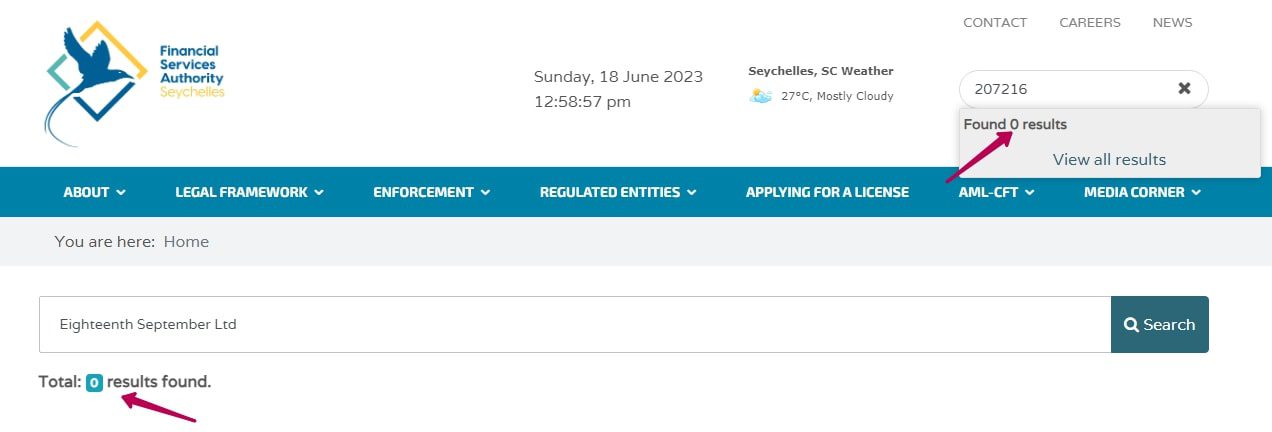Click the 0 results count badge
The height and width of the screenshot is (432, 1272).
pos(94,382)
